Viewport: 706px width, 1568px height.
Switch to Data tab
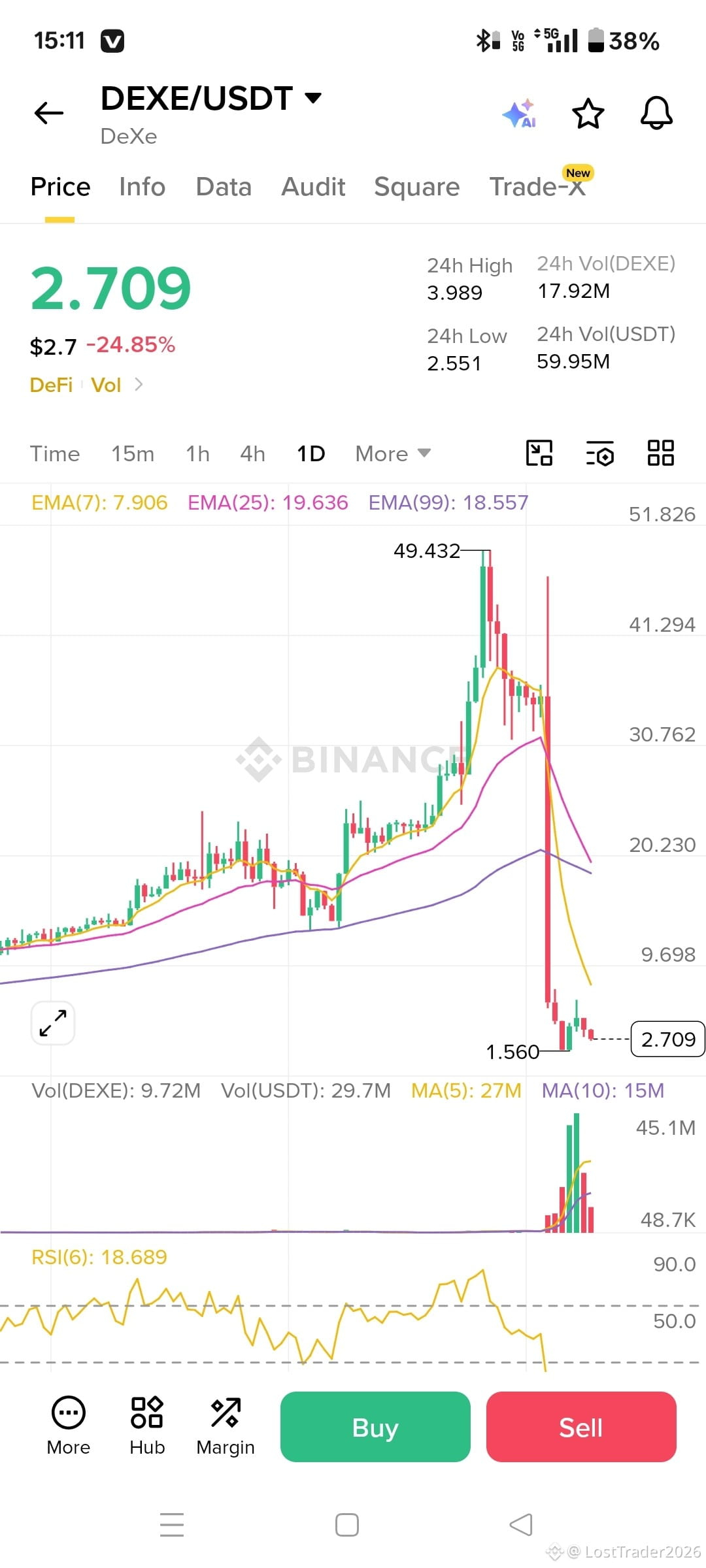tap(224, 187)
